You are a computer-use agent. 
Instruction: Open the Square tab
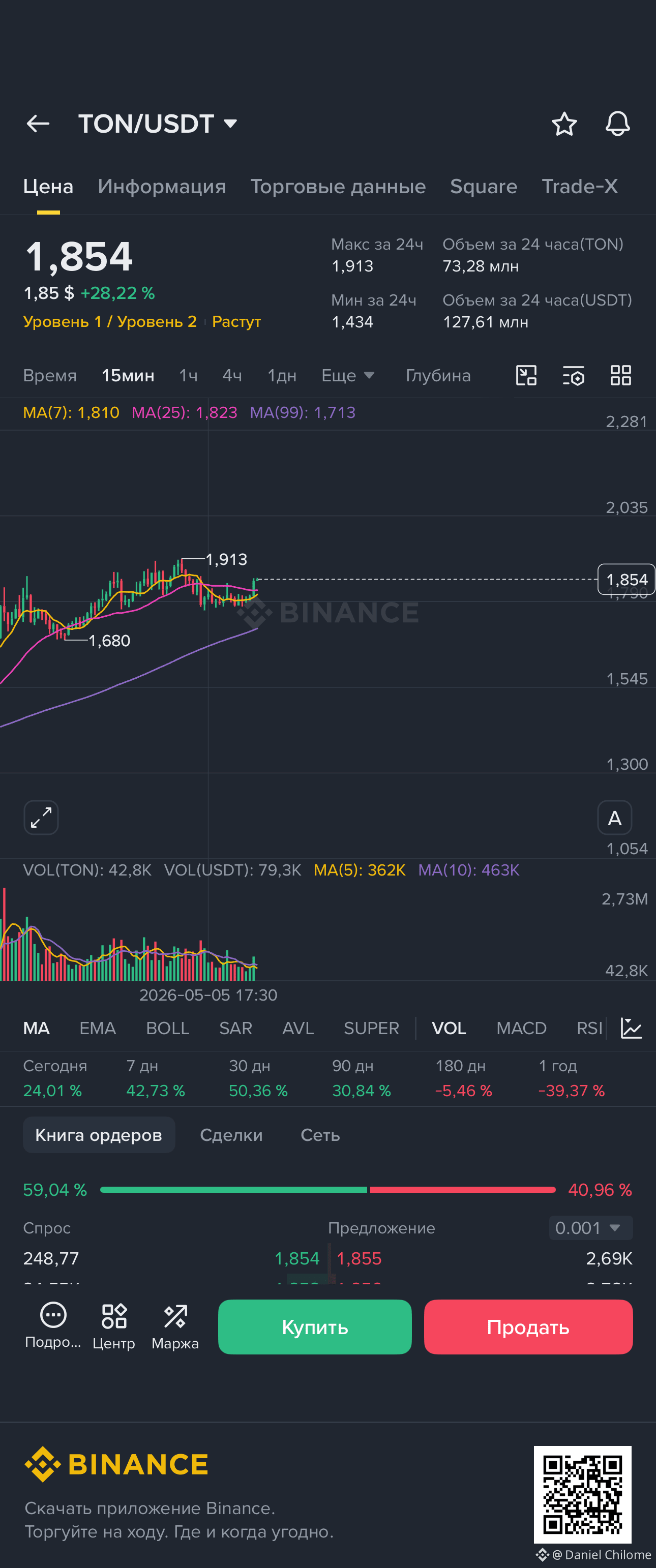[x=484, y=187]
